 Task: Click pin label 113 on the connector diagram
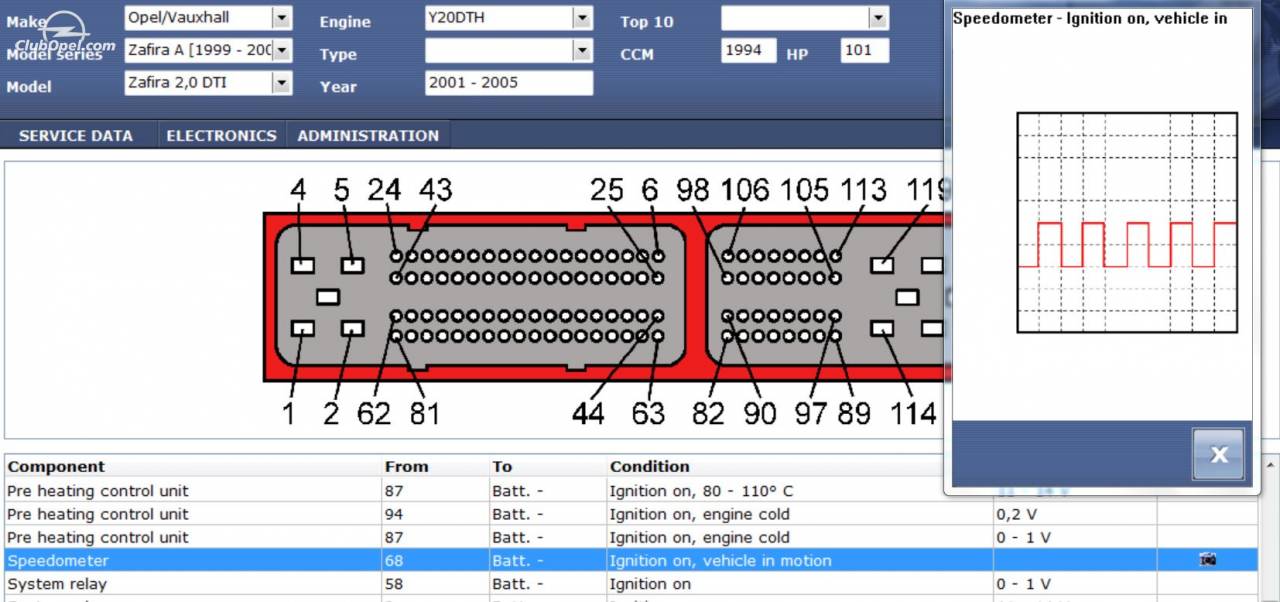pyautogui.click(x=863, y=190)
